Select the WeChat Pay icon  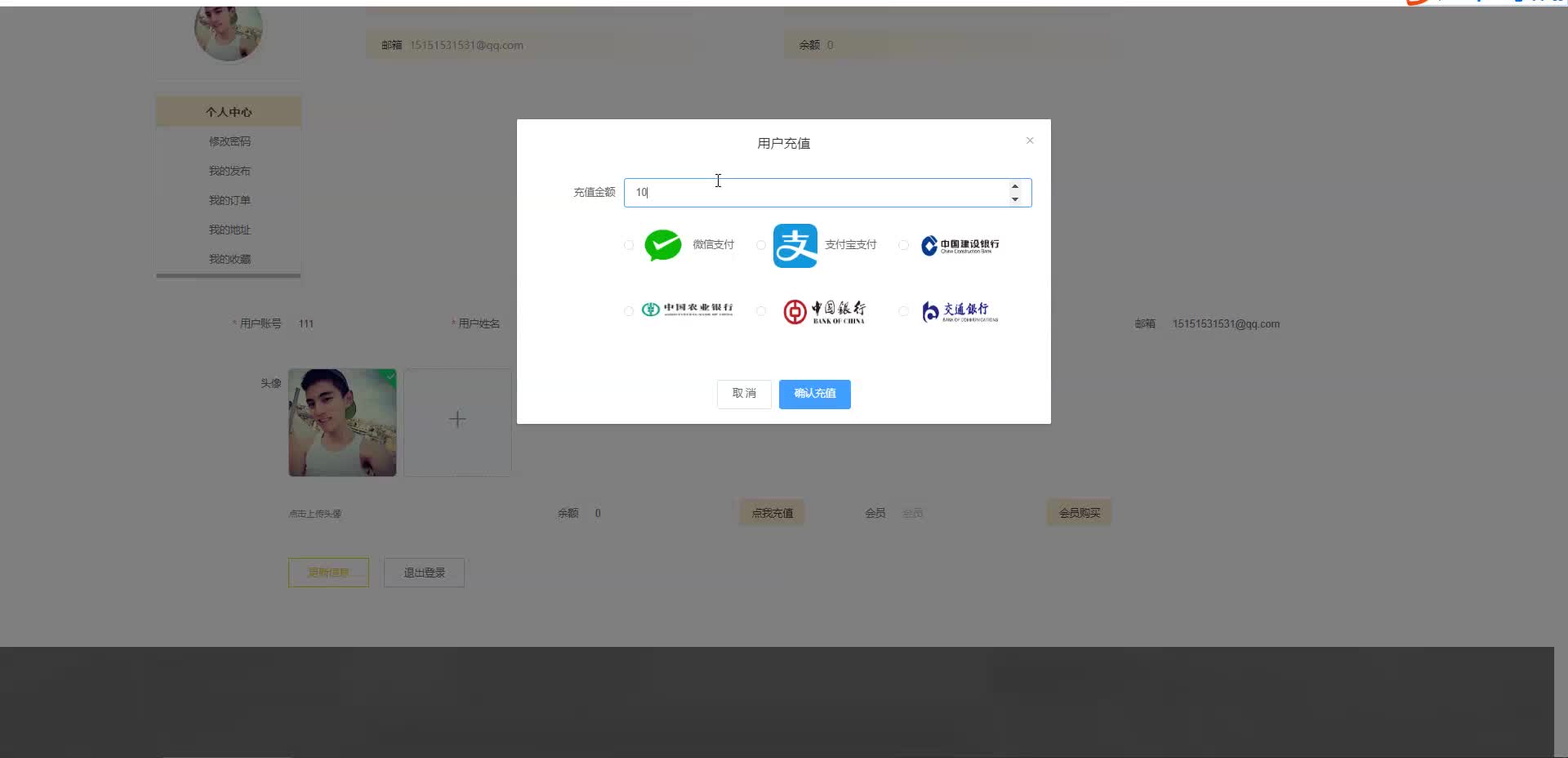[x=663, y=245]
